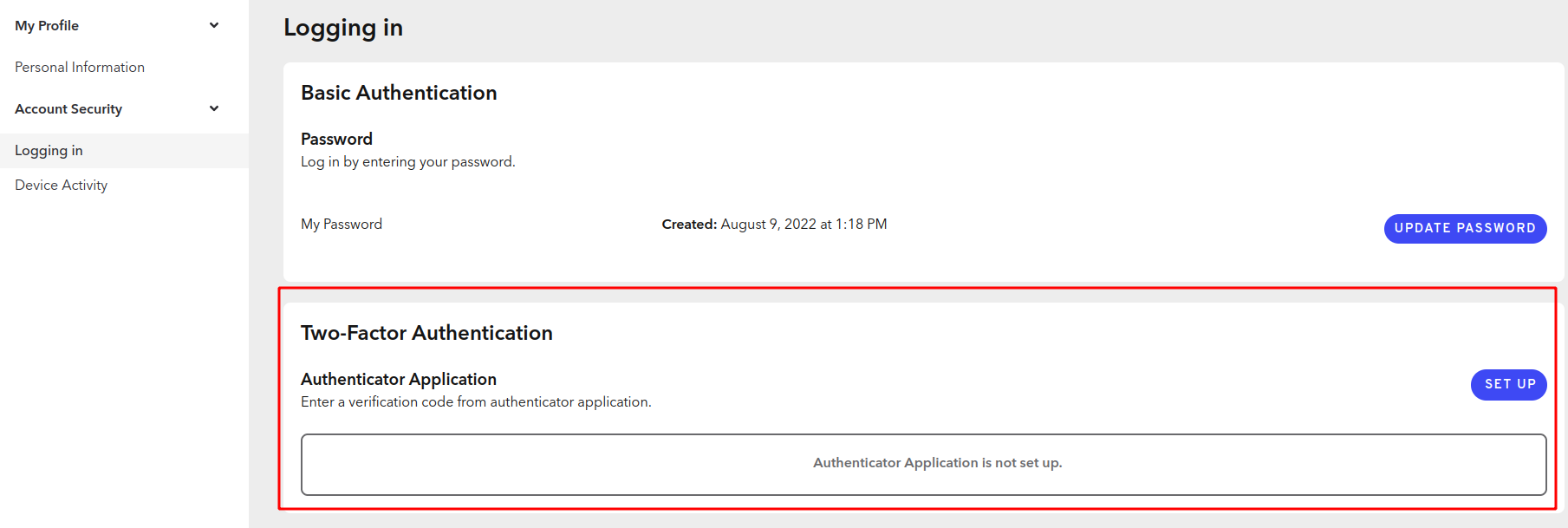This screenshot has width=1568, height=528.
Task: Click 'Log in by entering your password' text
Action: [x=407, y=162]
